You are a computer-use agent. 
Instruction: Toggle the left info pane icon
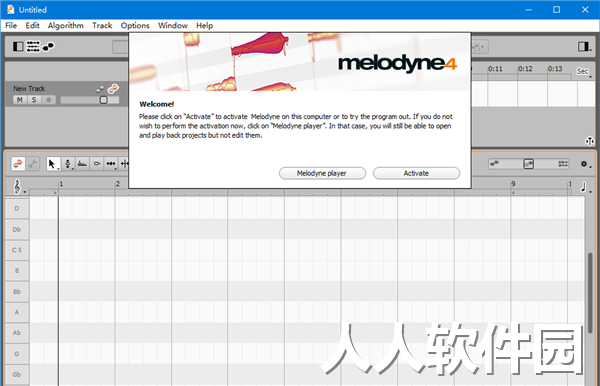(x=18, y=47)
